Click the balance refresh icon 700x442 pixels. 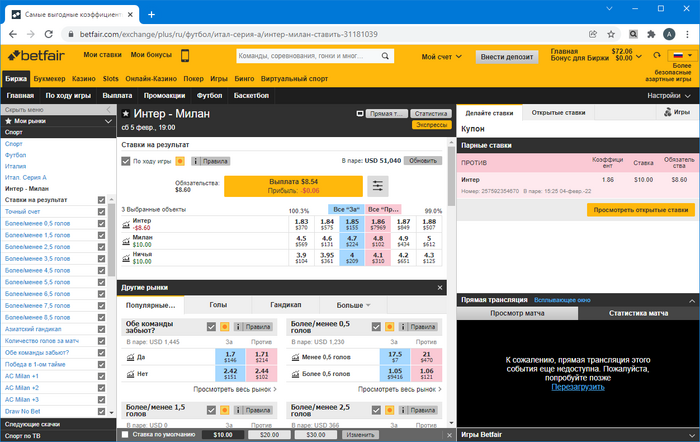[x=657, y=55]
